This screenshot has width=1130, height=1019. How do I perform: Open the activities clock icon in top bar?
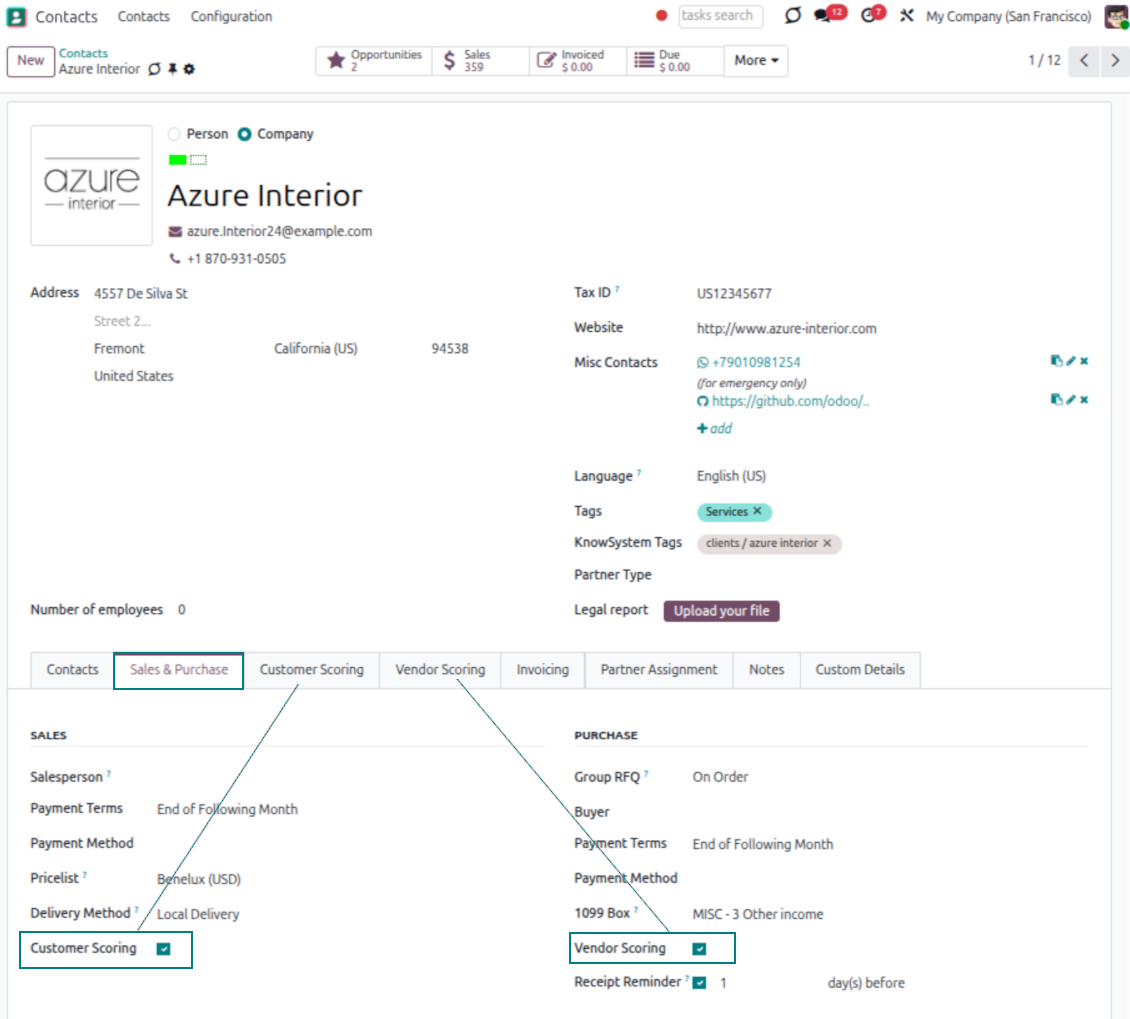(x=868, y=16)
